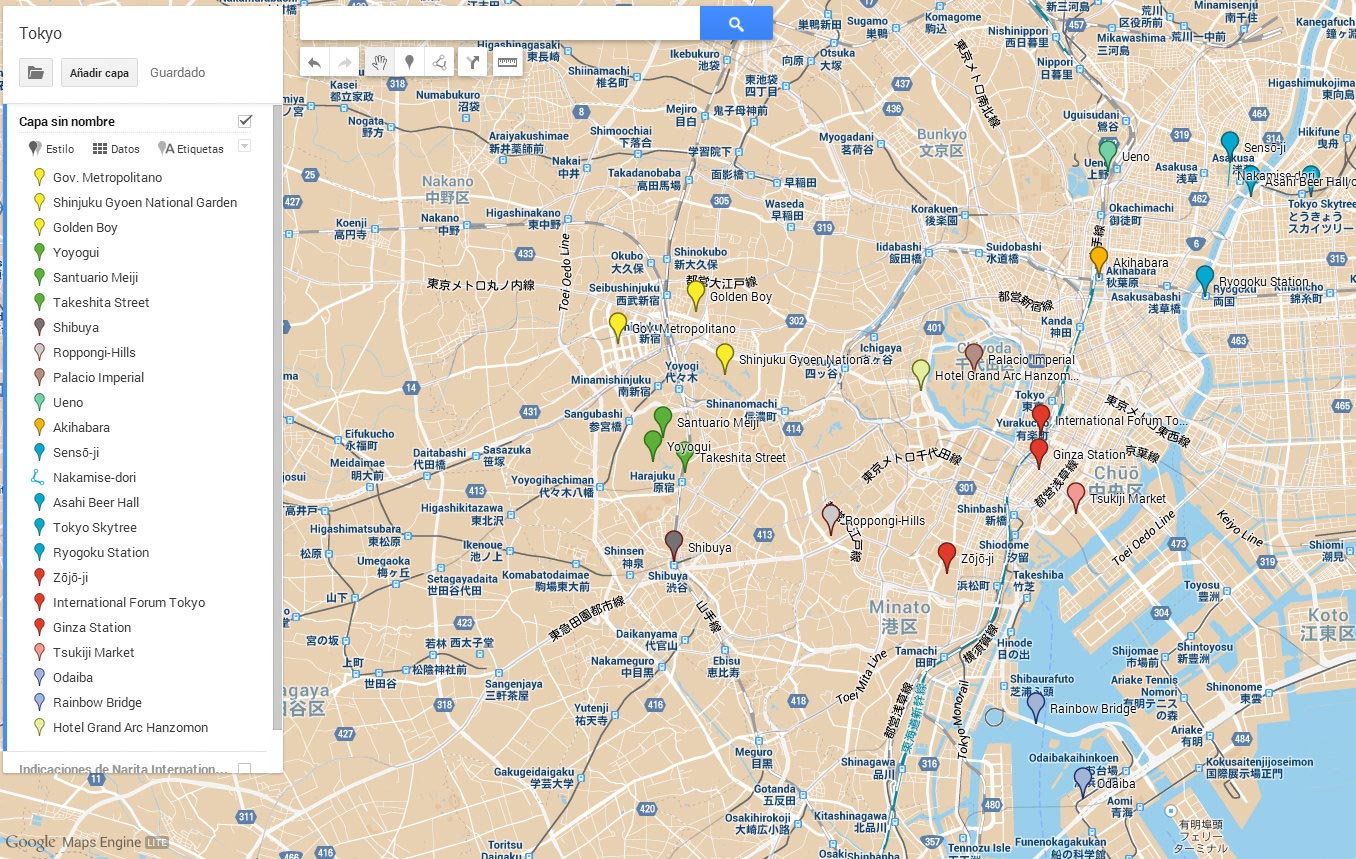Select the add directions tool
The width and height of the screenshot is (1356, 859).
(471, 61)
